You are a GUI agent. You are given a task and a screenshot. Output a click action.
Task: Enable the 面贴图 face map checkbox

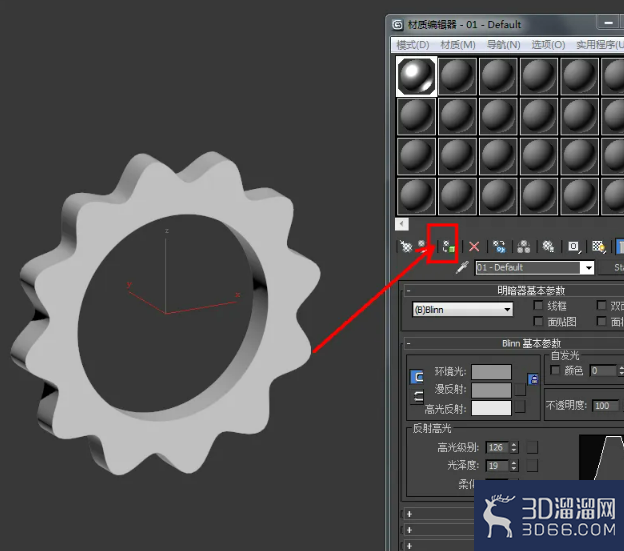(538, 321)
